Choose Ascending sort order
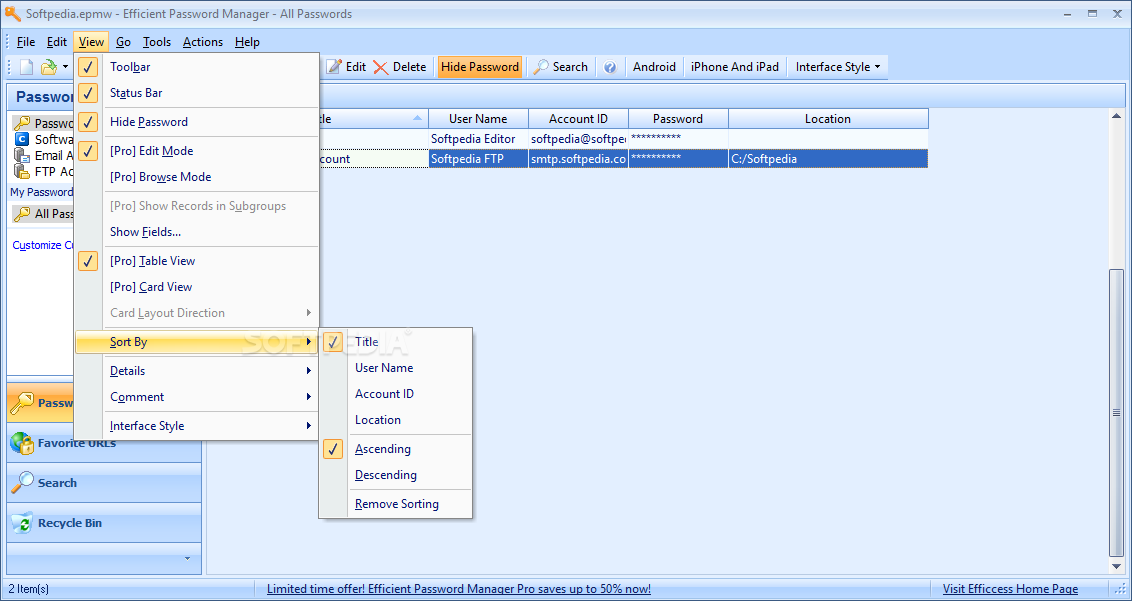The width and height of the screenshot is (1132, 601). 396,449
